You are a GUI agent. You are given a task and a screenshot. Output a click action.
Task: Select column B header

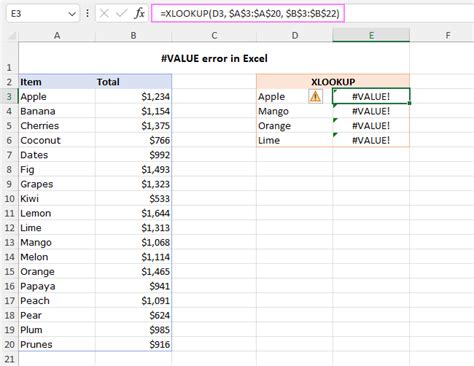click(133, 35)
